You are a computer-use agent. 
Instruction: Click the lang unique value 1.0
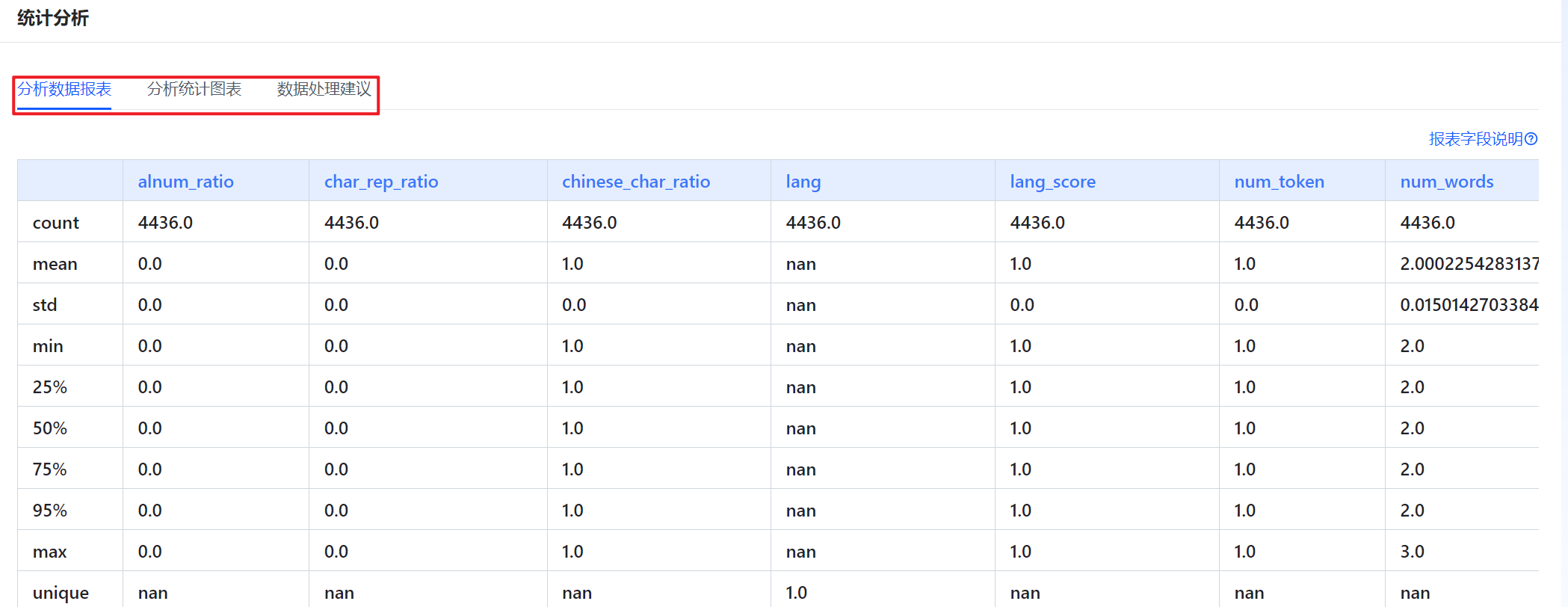click(x=797, y=593)
